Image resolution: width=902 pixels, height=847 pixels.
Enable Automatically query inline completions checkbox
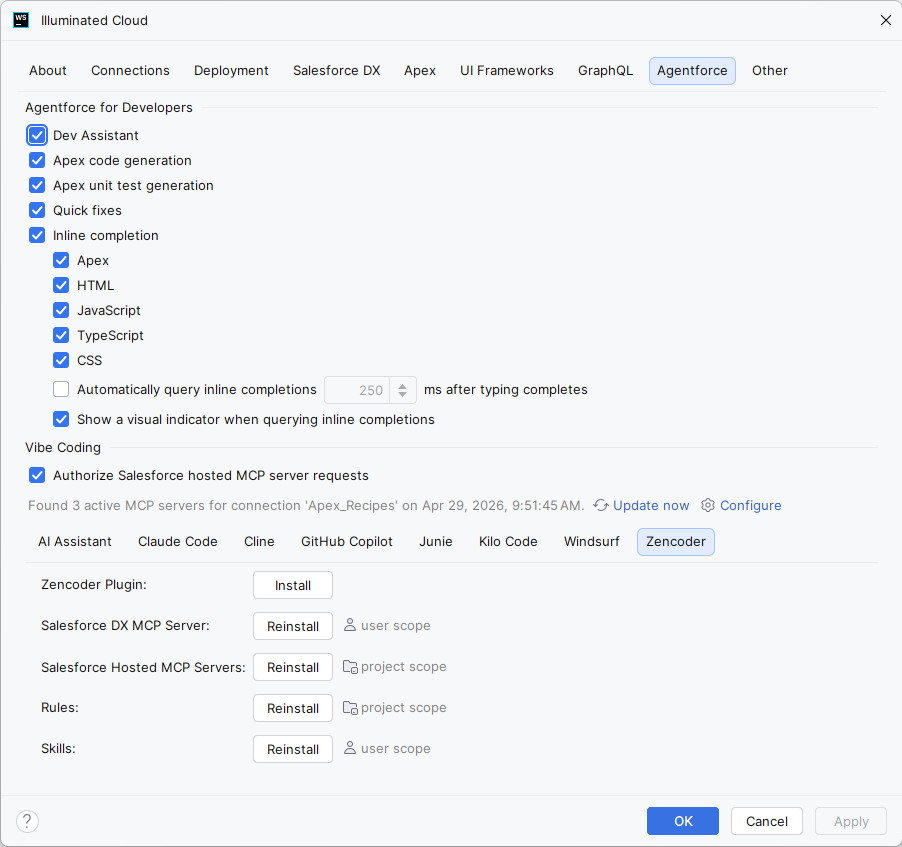(x=61, y=390)
